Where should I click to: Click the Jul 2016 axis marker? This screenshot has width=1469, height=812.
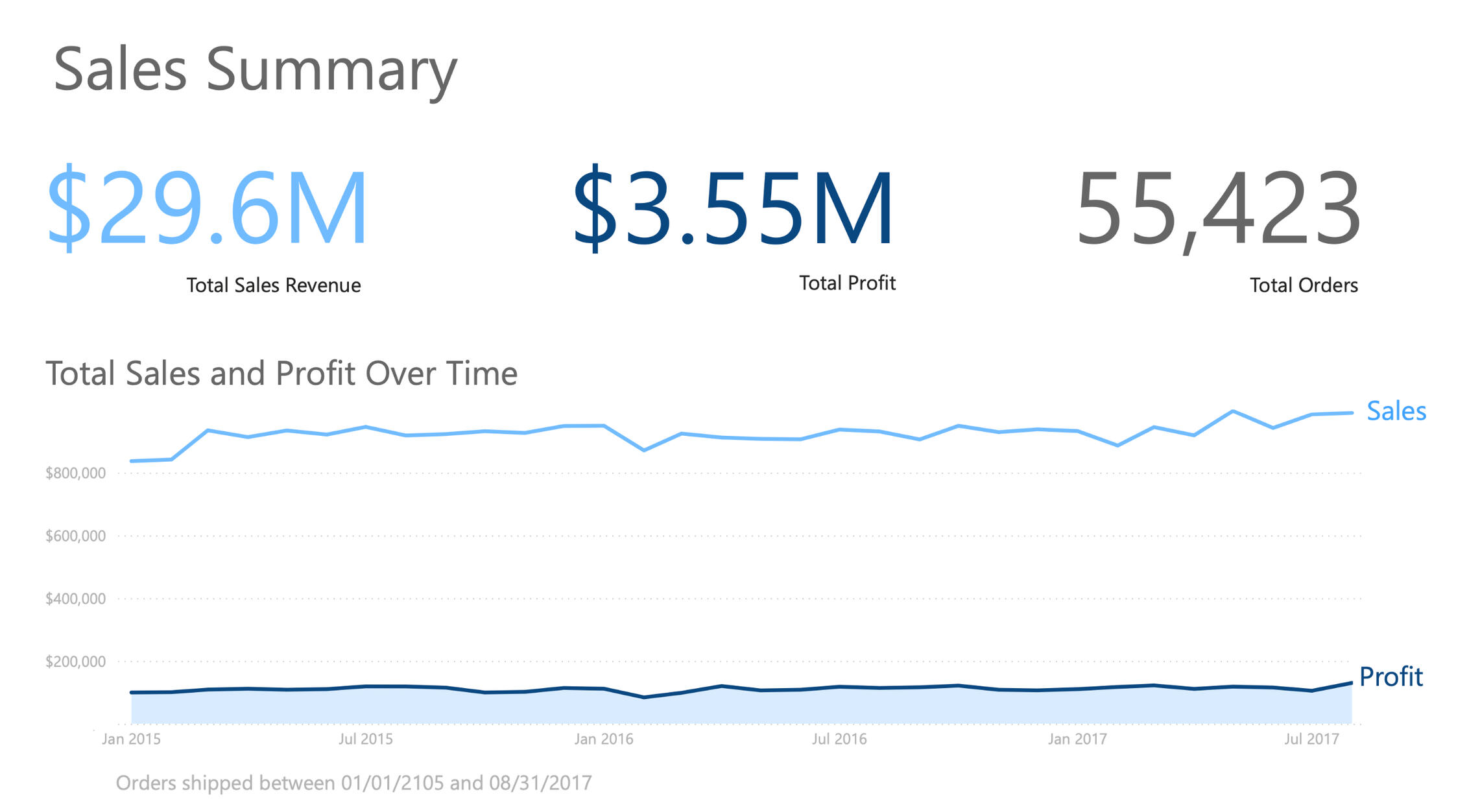coord(839,739)
